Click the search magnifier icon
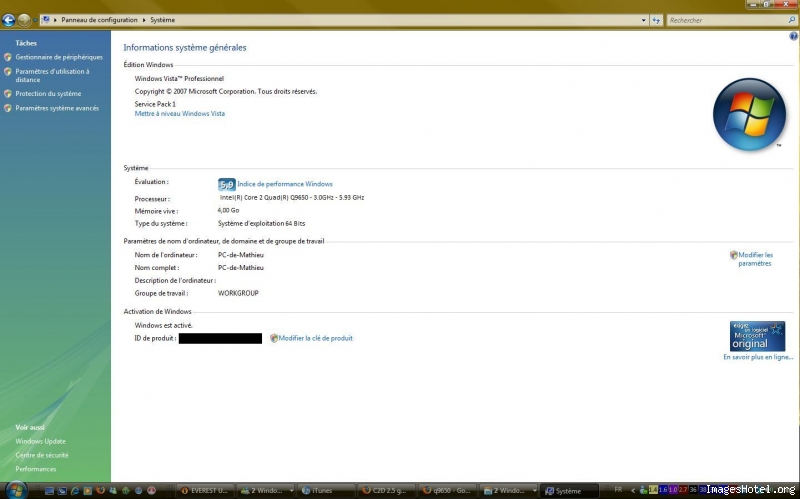800x499 pixels. pos(790,20)
